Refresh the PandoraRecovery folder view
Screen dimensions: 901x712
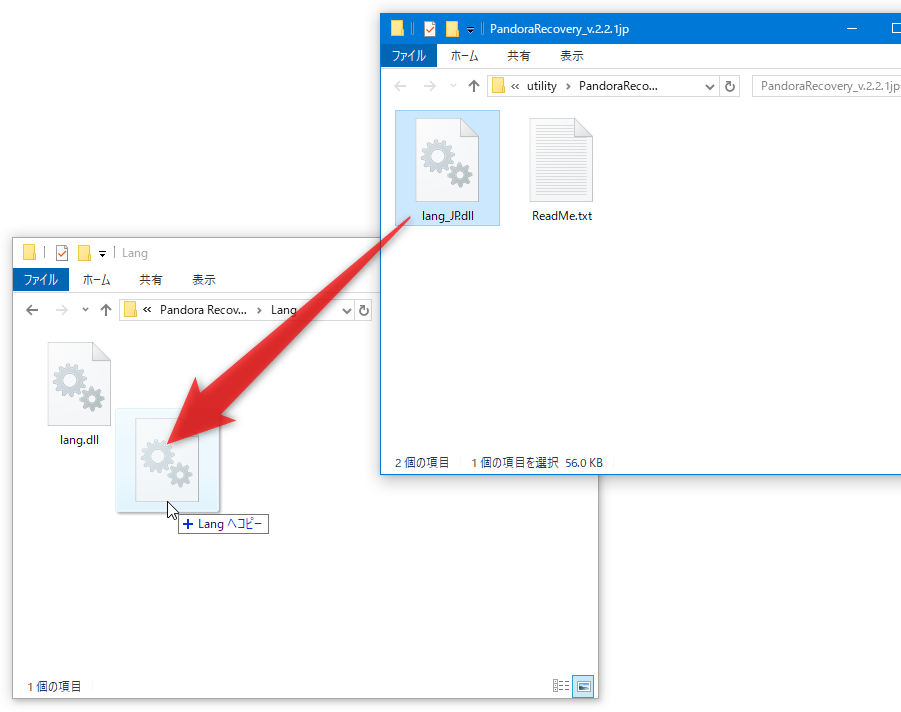click(x=730, y=86)
